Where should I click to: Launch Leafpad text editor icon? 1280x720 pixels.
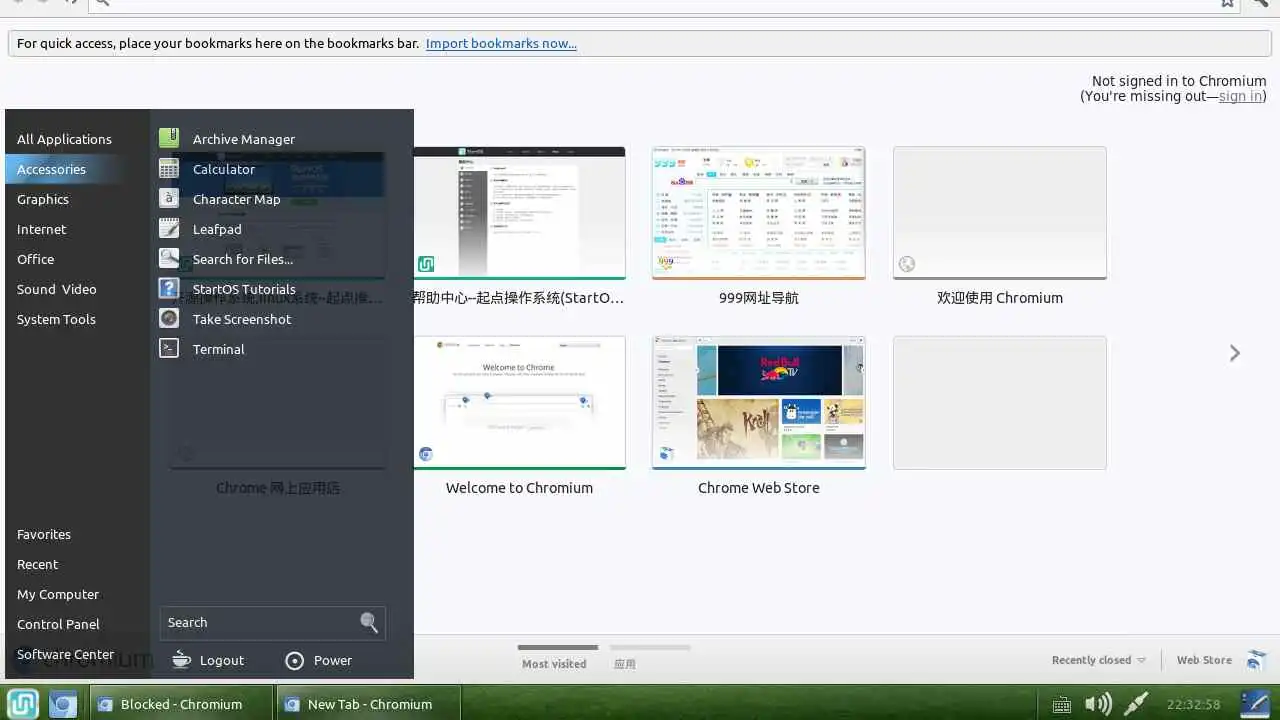169,228
